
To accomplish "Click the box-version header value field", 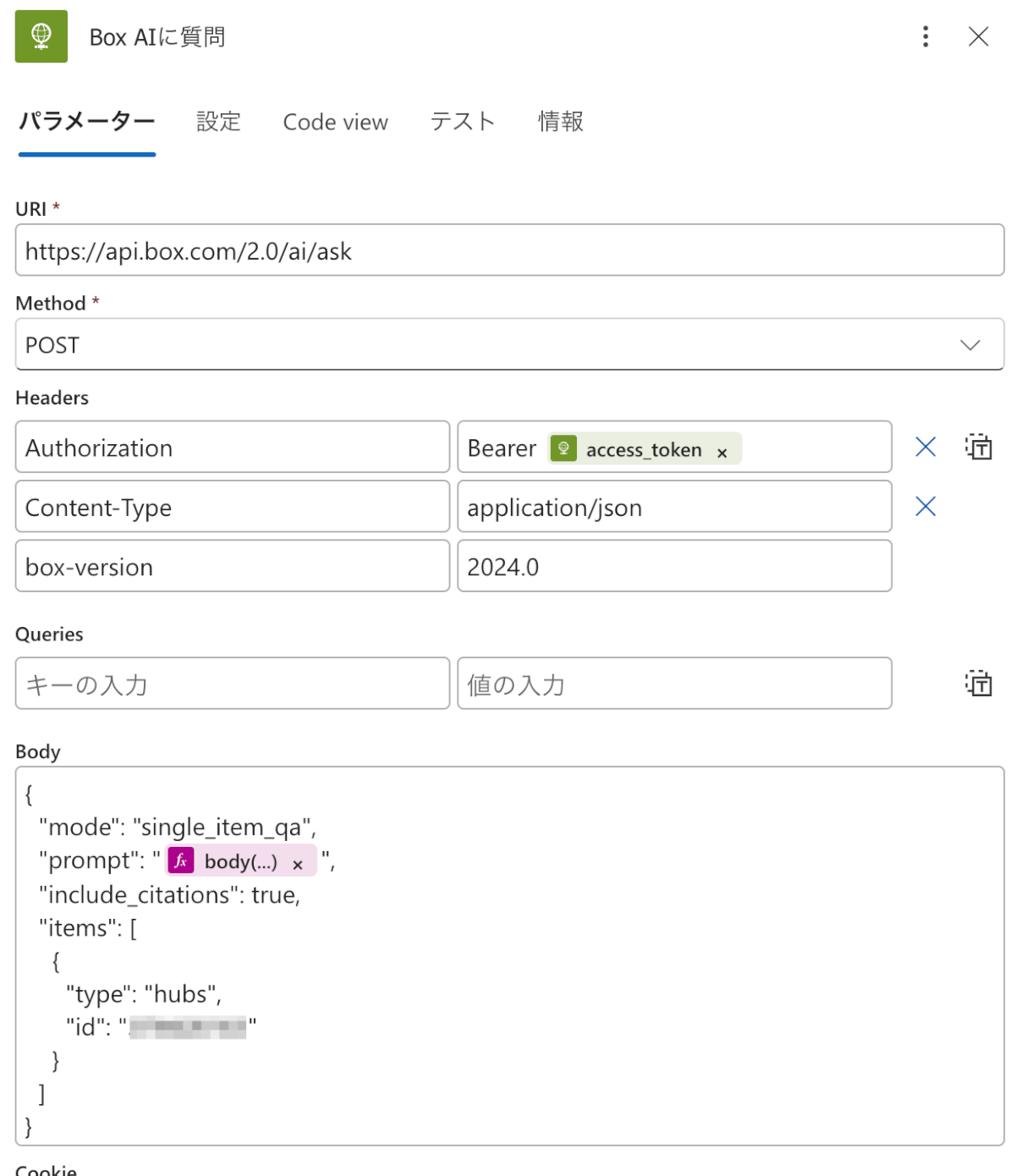I will pos(674,566).
